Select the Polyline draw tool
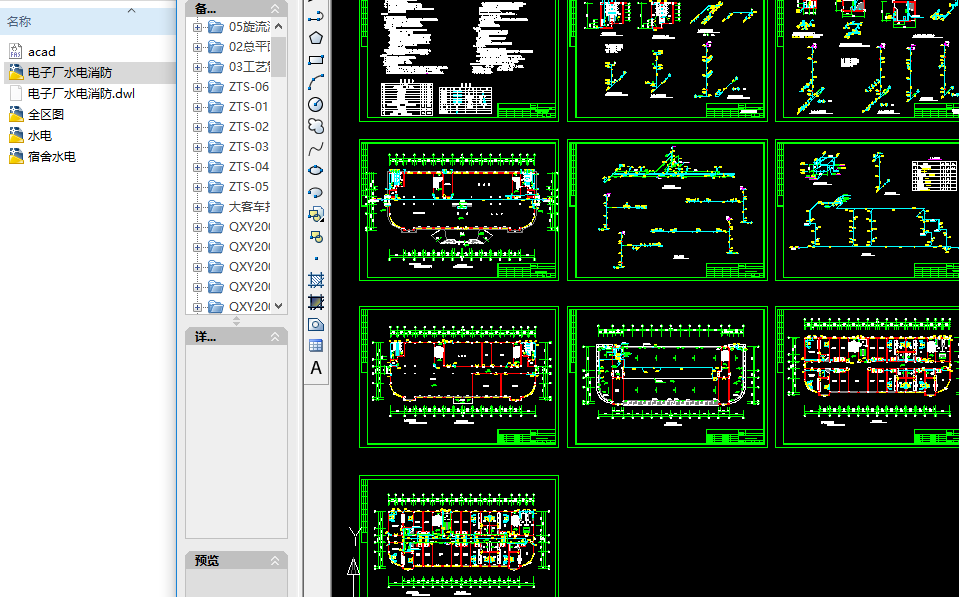Screen dimensions: 959x597 coord(316,16)
